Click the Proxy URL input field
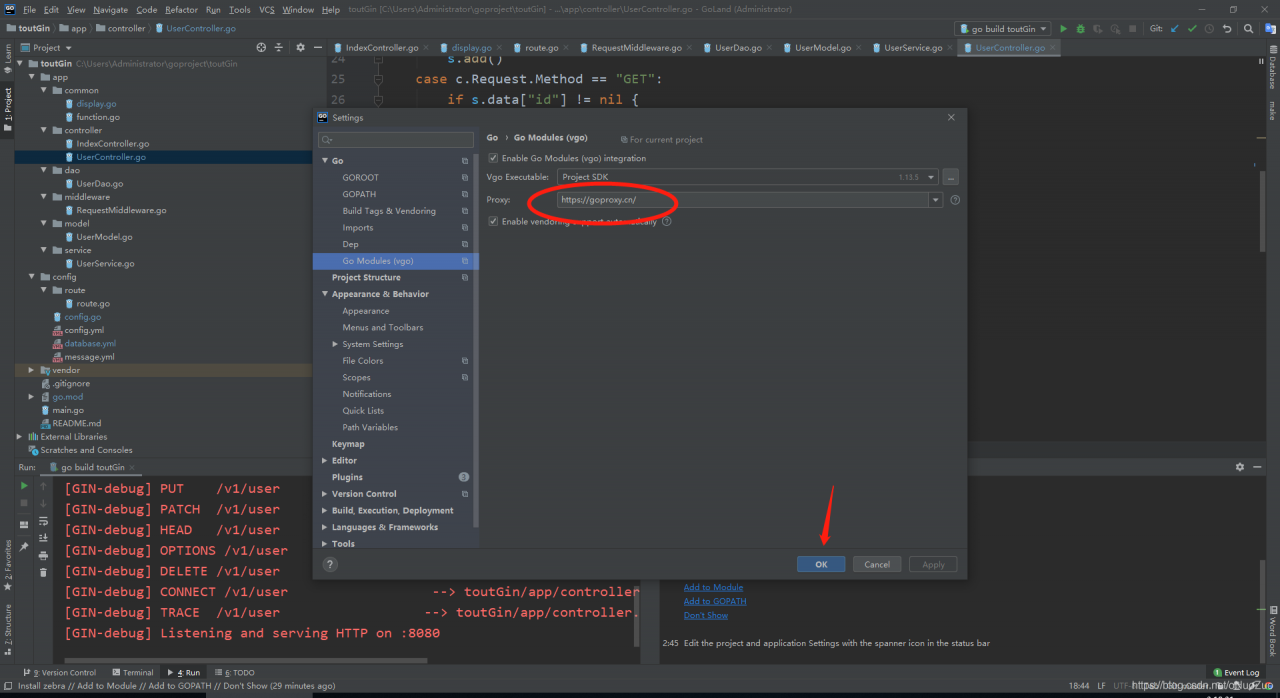1280x698 pixels. pos(743,200)
